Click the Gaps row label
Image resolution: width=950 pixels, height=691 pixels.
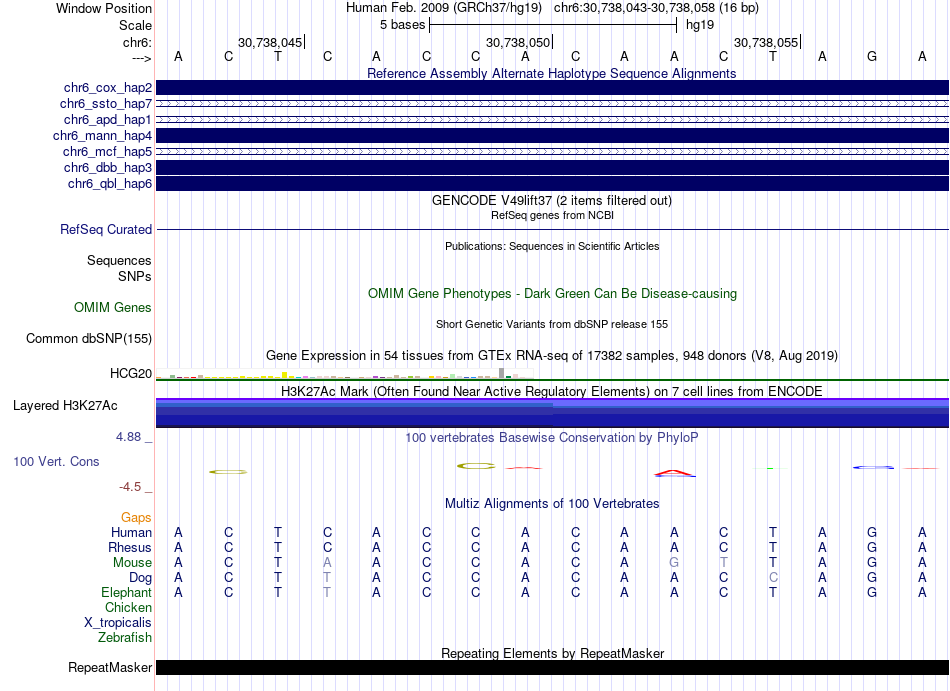tap(136, 517)
